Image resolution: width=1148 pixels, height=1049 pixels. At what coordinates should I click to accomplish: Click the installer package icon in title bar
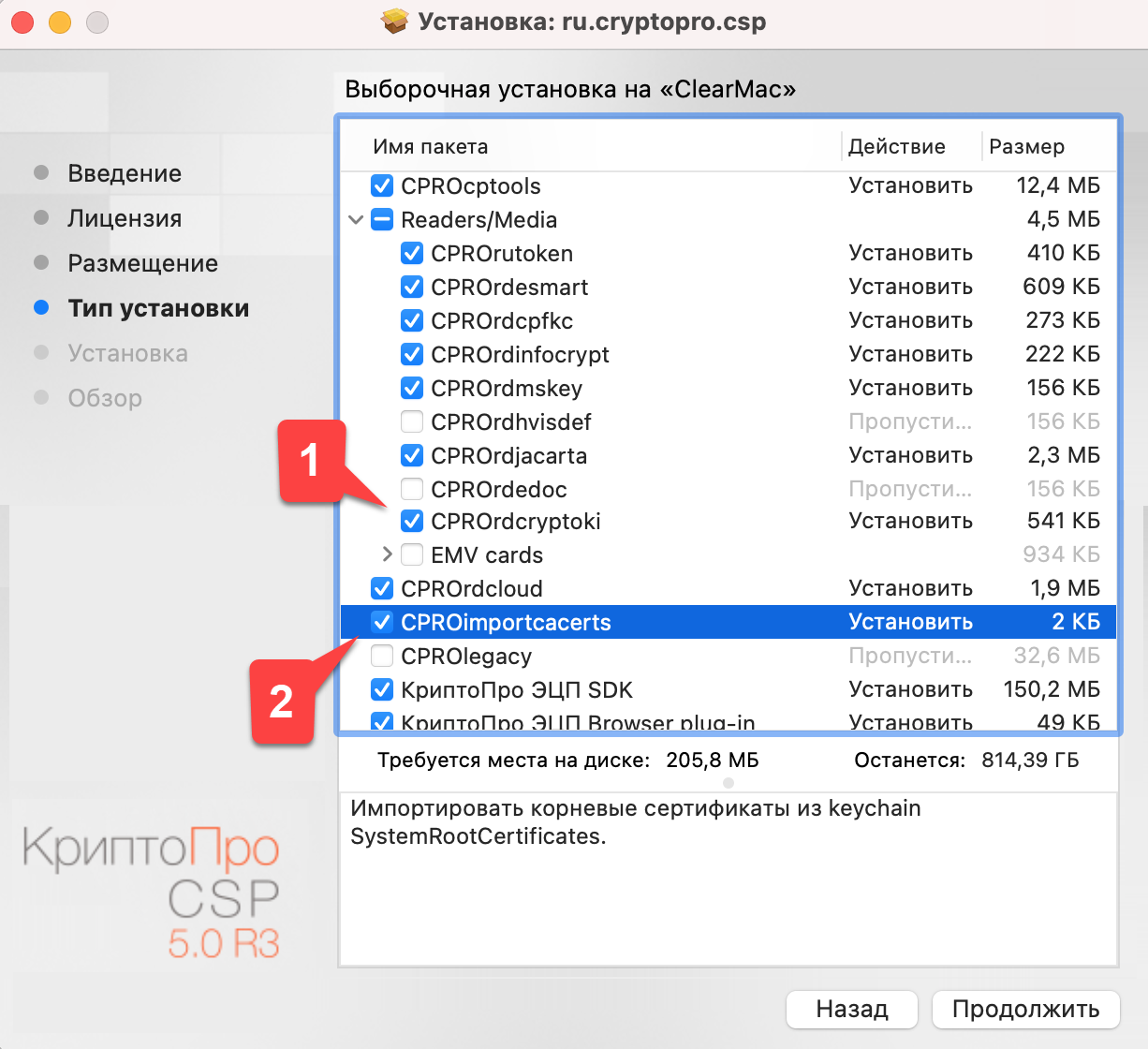(395, 22)
